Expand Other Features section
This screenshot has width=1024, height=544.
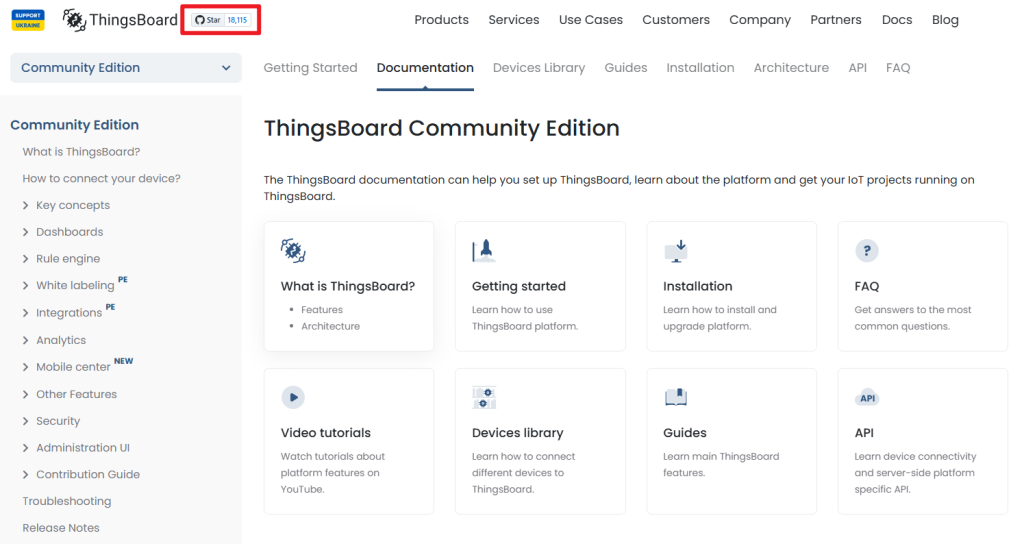(x=25, y=394)
